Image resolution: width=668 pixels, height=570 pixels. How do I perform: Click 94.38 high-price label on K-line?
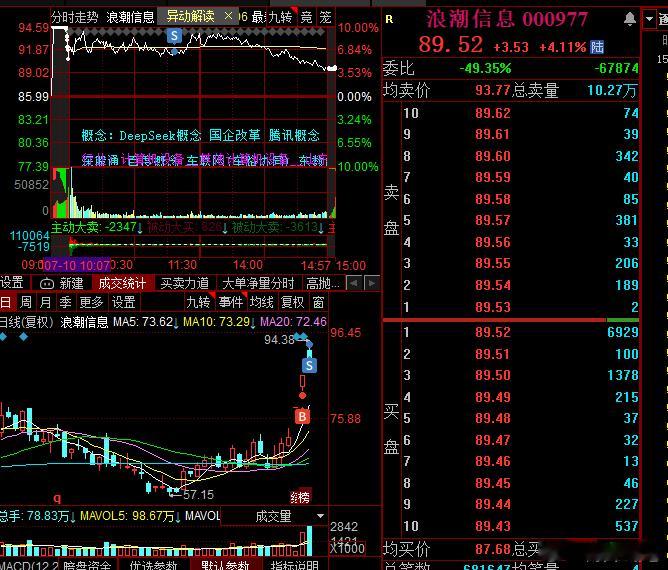click(279, 340)
